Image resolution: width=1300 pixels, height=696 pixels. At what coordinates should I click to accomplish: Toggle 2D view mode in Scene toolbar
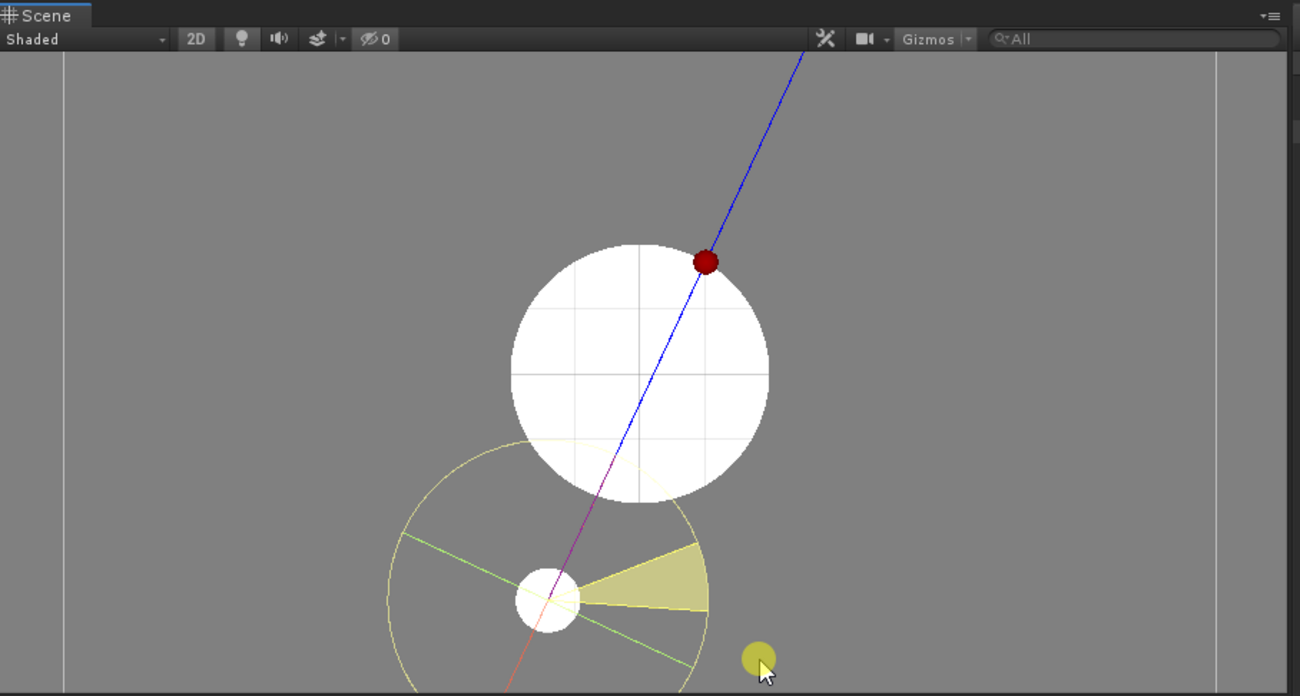click(x=196, y=39)
